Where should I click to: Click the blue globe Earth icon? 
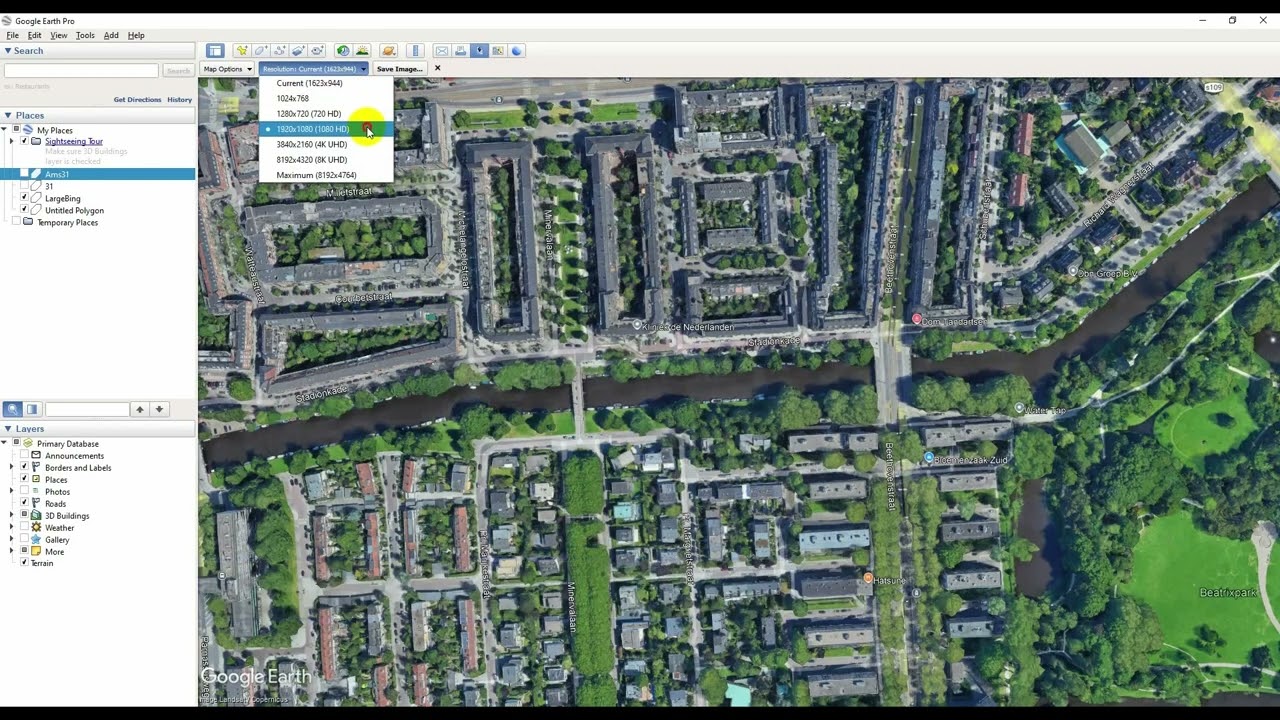(x=517, y=51)
